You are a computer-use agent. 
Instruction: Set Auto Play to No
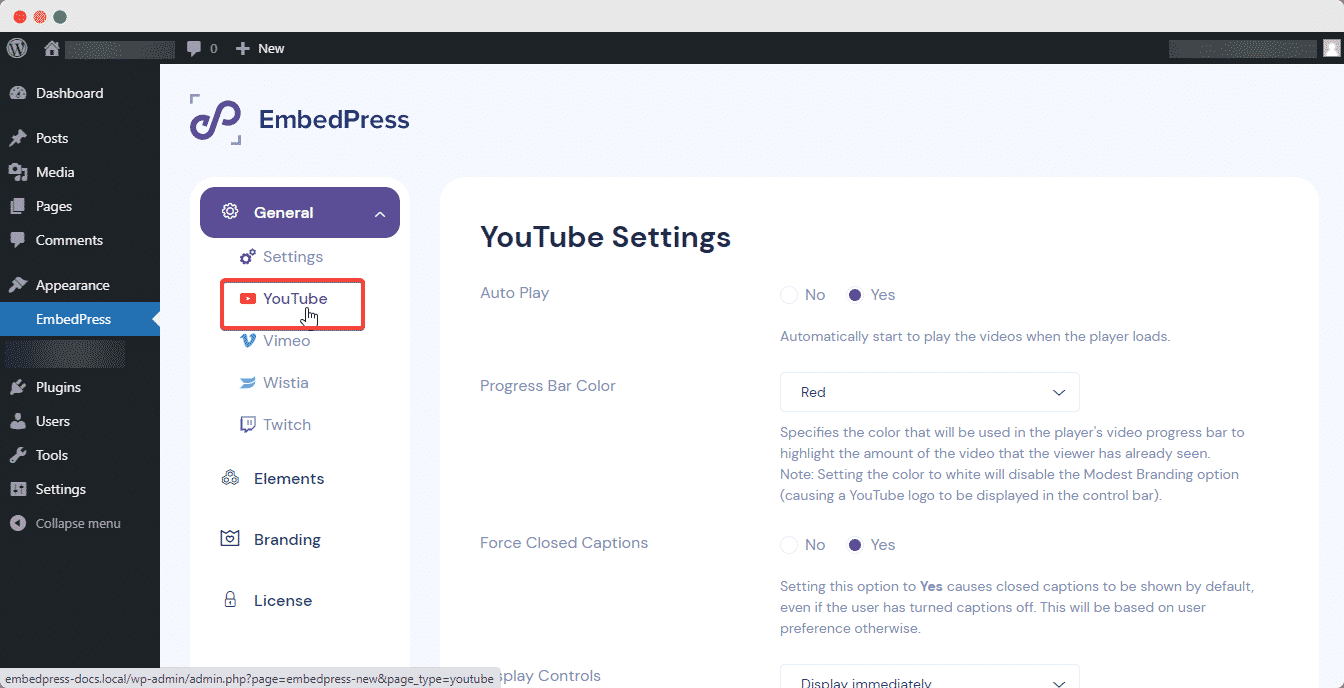point(789,295)
